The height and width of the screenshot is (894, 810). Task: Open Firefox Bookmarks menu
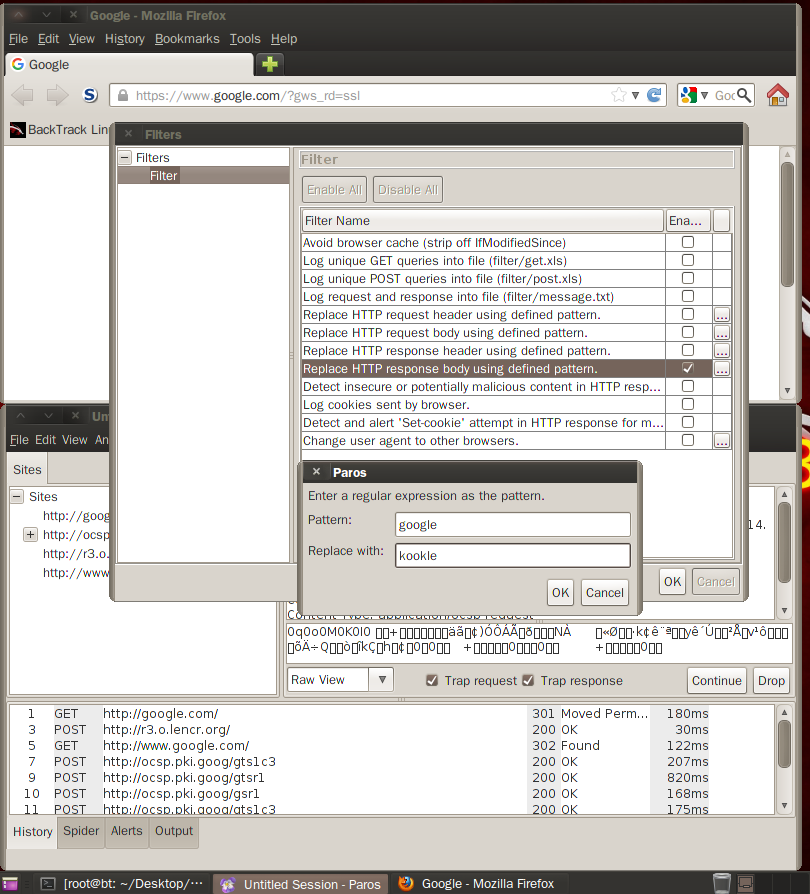187,39
